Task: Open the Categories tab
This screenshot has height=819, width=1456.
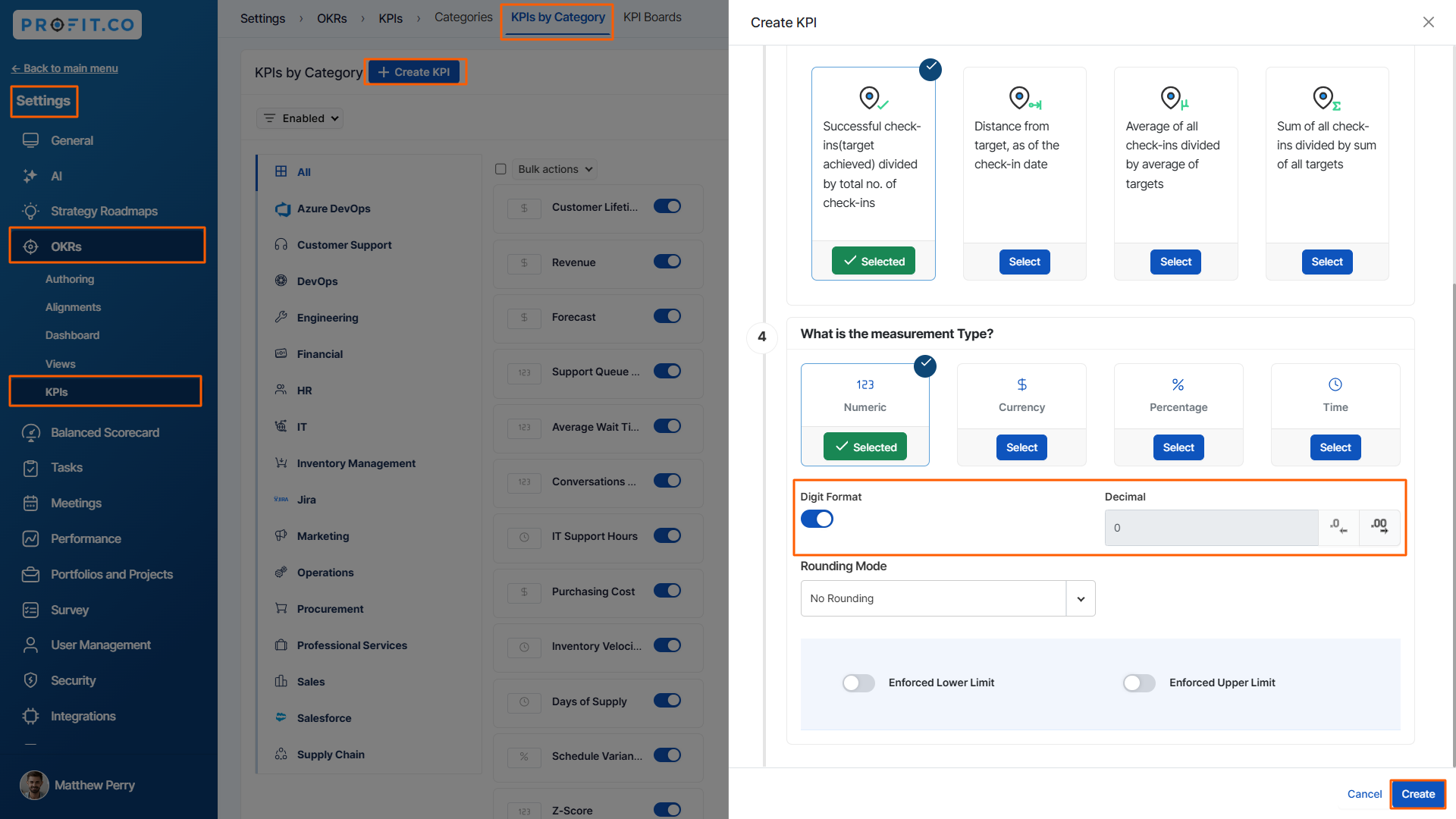Action: pyautogui.click(x=463, y=17)
